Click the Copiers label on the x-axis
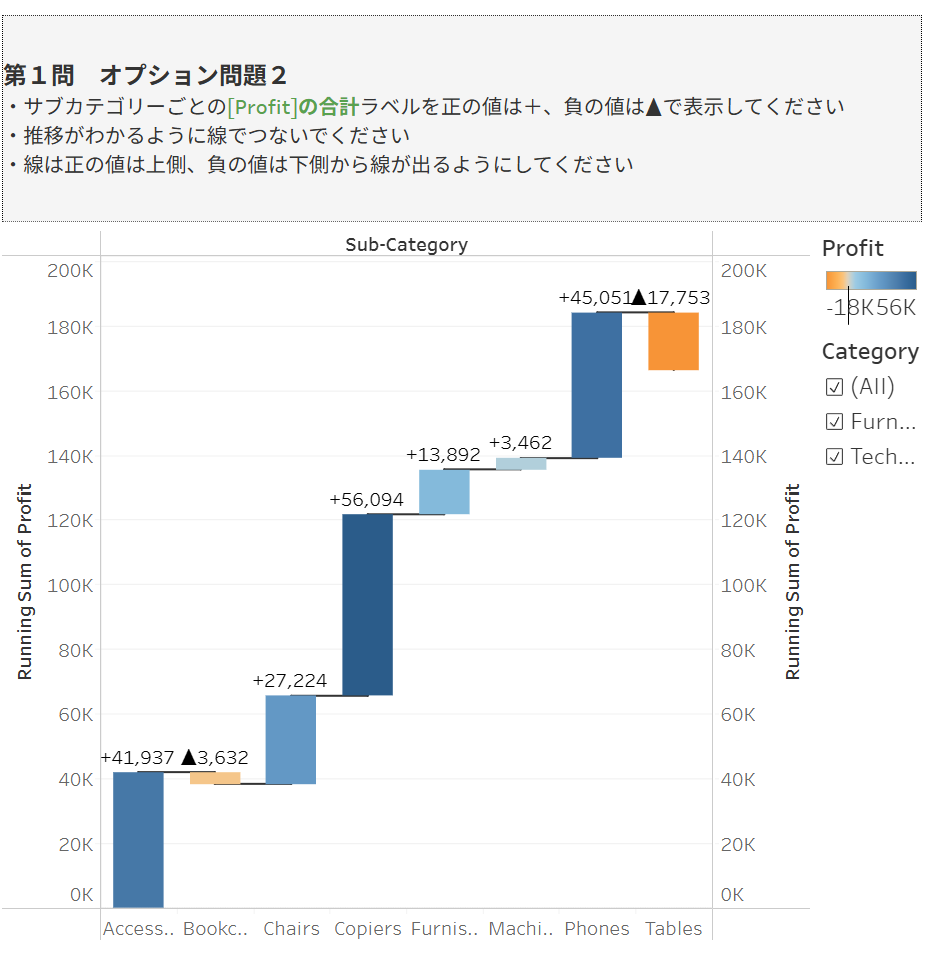This screenshot has width=935, height=970. (x=367, y=929)
